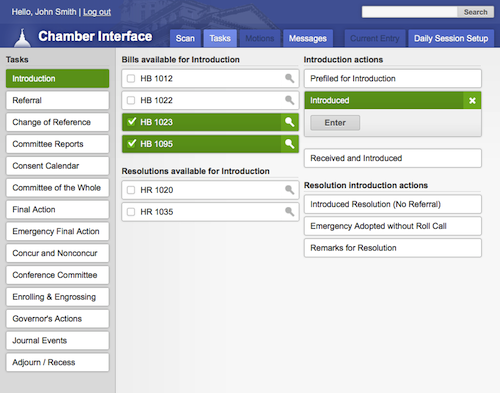Open the Current Entry tab
The image size is (500, 393).
click(x=375, y=38)
